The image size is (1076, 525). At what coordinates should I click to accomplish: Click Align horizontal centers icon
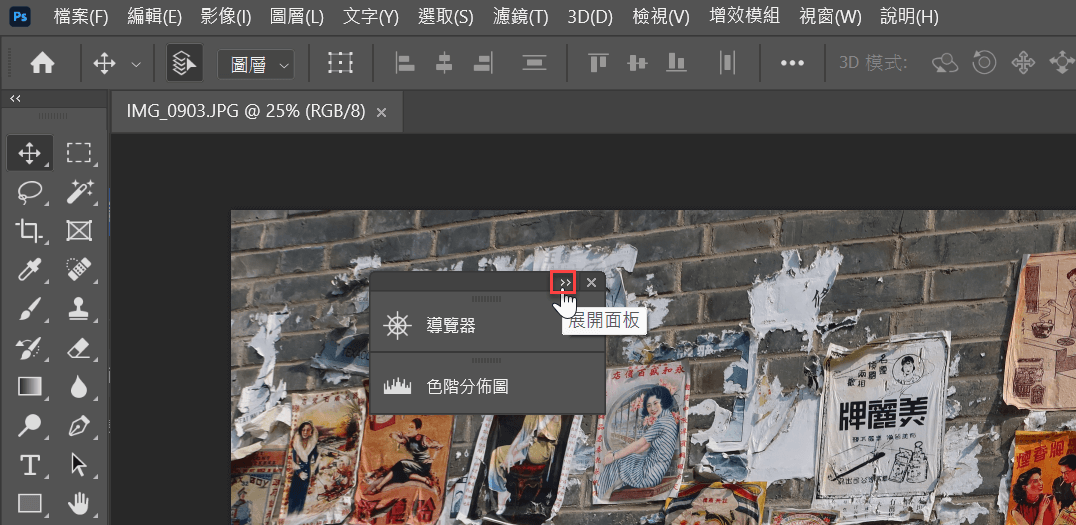click(444, 63)
